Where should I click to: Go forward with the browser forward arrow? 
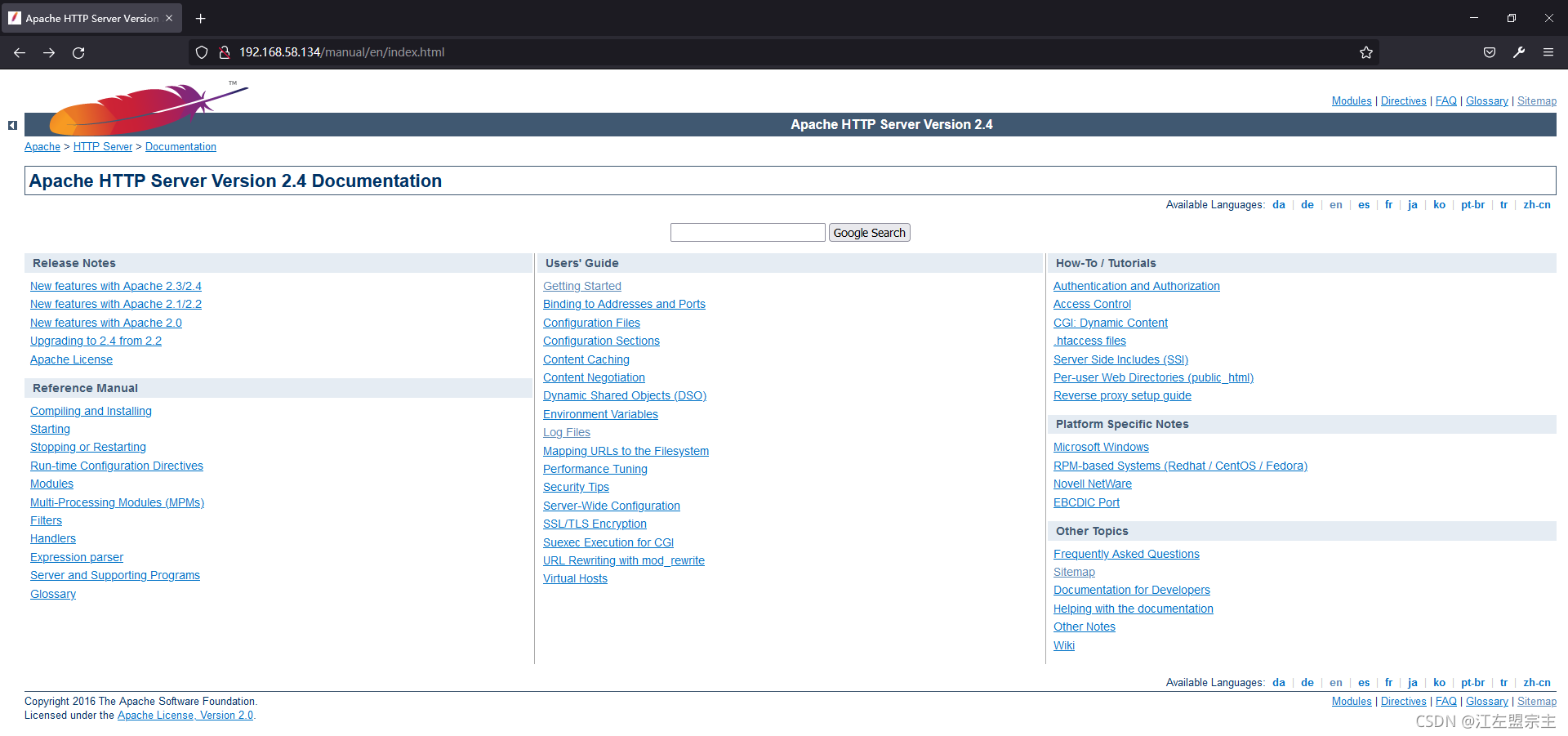coord(49,52)
